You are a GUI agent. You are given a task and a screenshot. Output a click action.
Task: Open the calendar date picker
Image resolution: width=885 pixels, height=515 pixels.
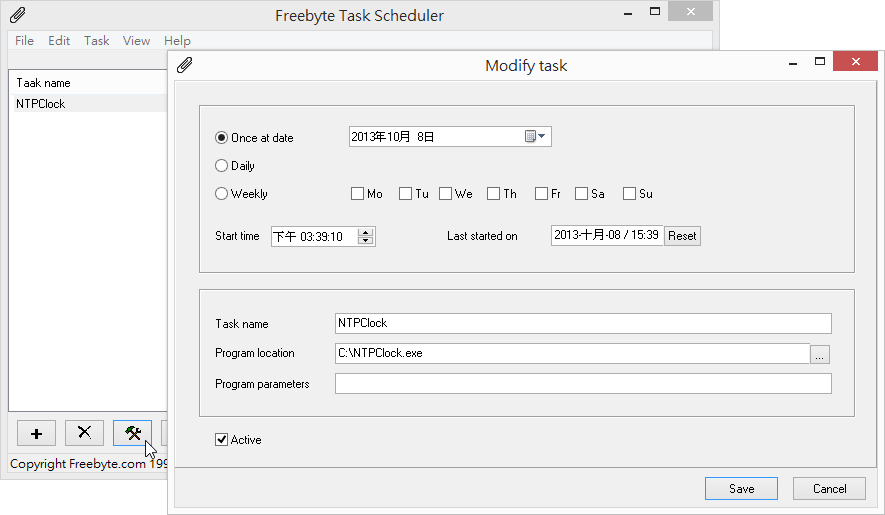point(536,137)
